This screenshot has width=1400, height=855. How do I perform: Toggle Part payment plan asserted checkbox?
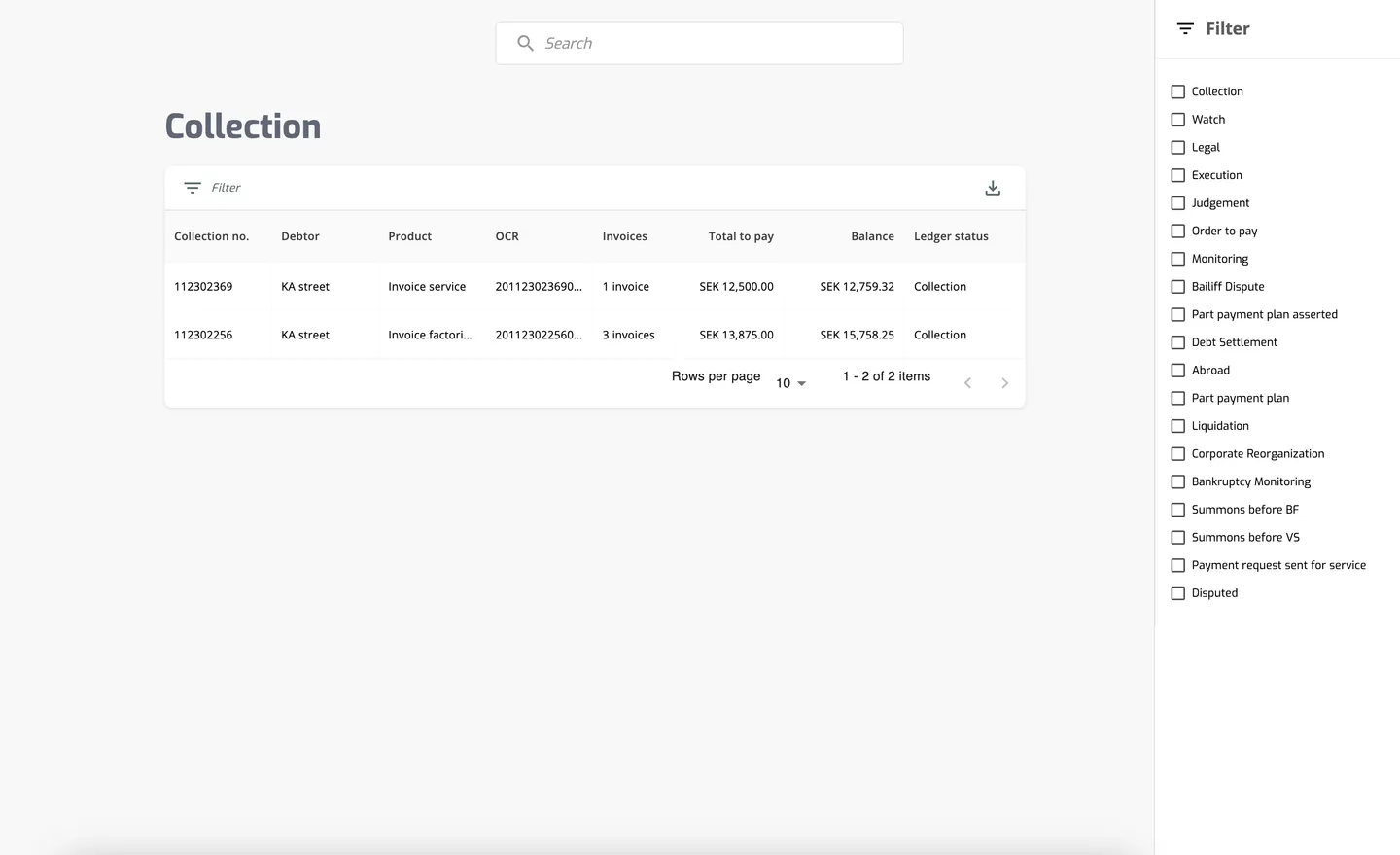tap(1178, 315)
